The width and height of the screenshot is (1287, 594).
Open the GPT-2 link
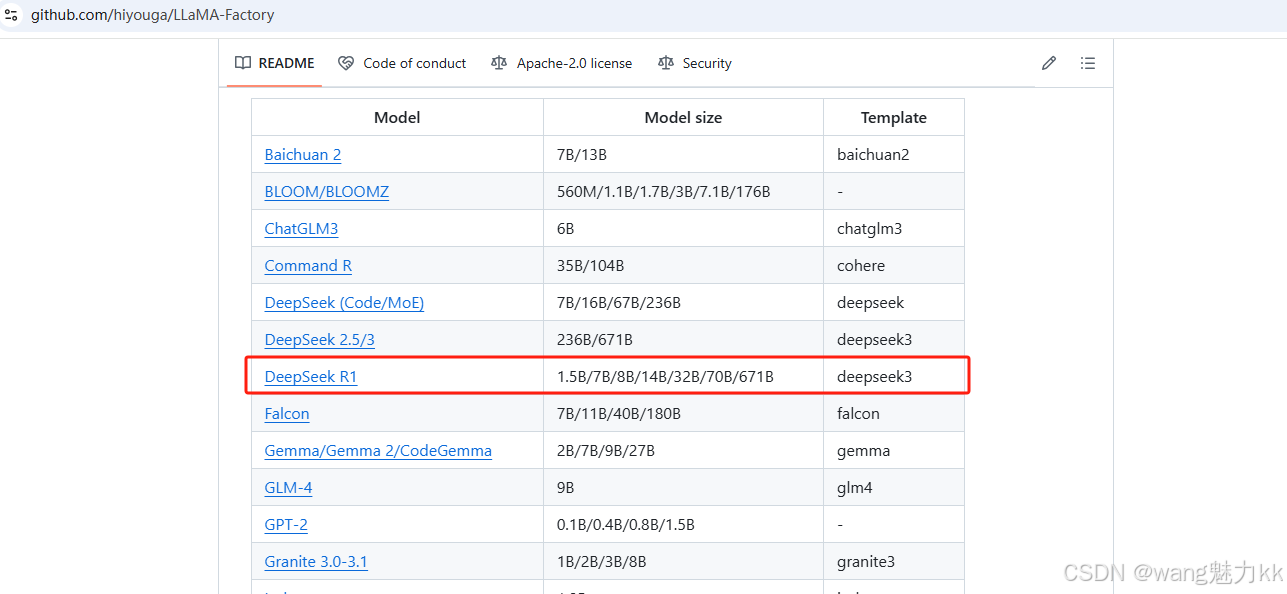click(x=286, y=525)
